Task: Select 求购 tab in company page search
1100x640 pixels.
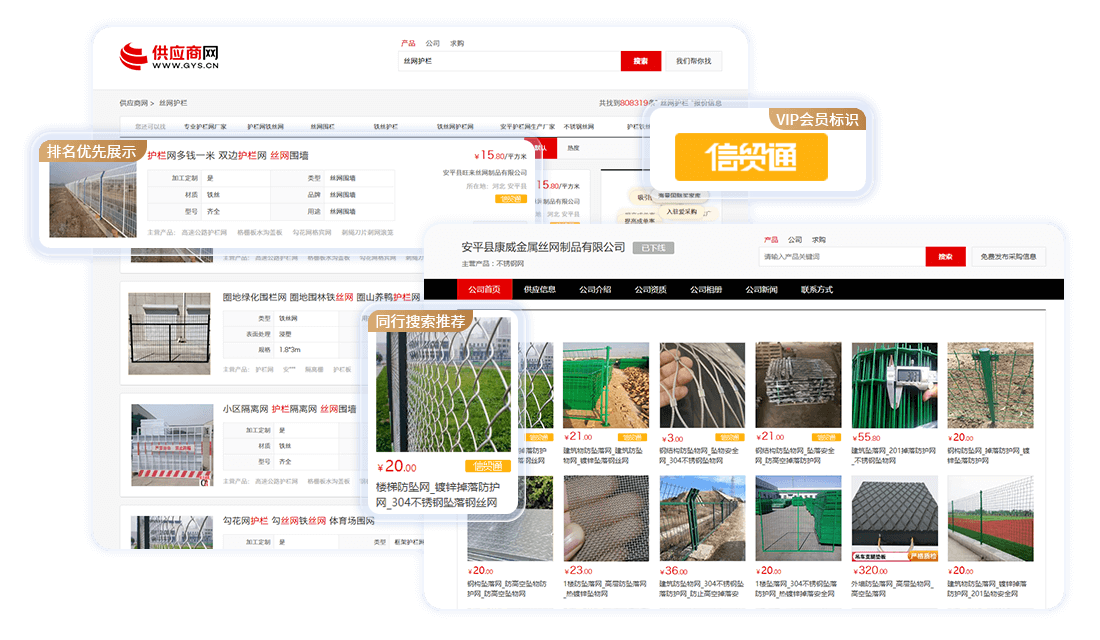Action: [819, 240]
